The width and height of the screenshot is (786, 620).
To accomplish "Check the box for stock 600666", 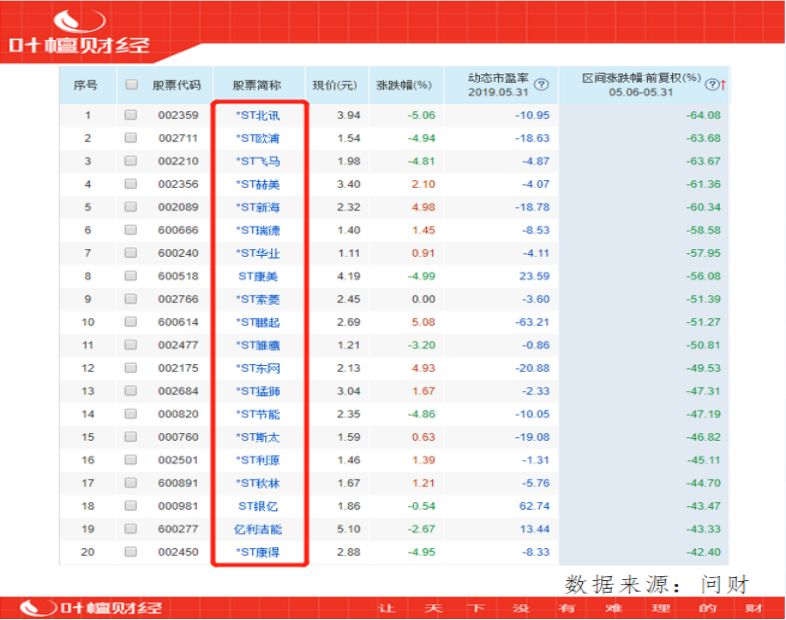I will [x=131, y=230].
